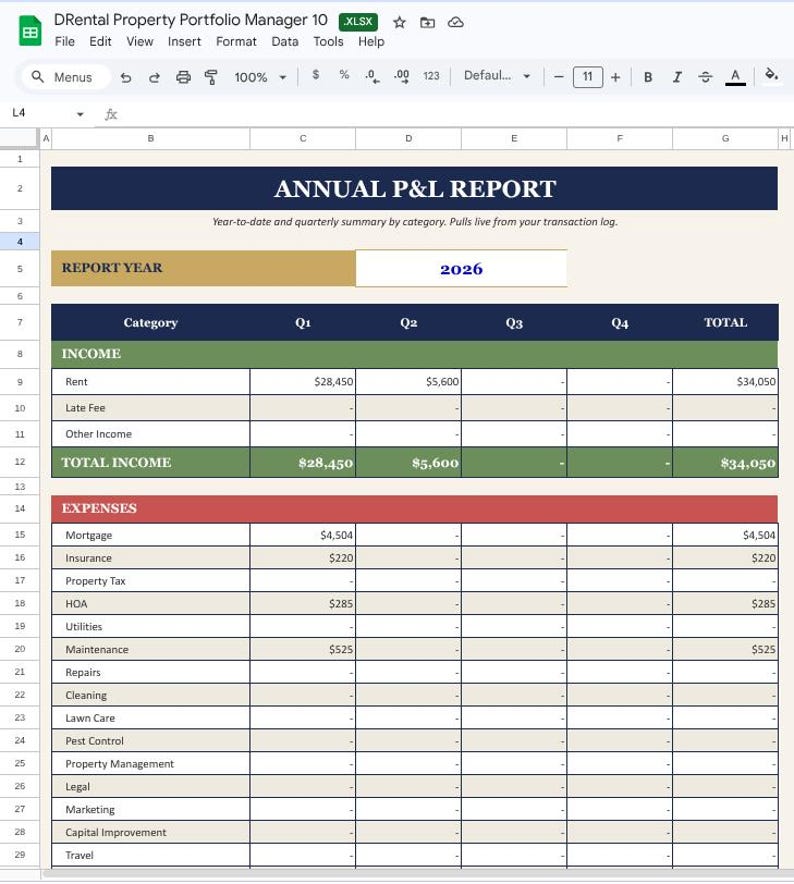
Task: Activate the paint format tool
Action: coord(211,77)
